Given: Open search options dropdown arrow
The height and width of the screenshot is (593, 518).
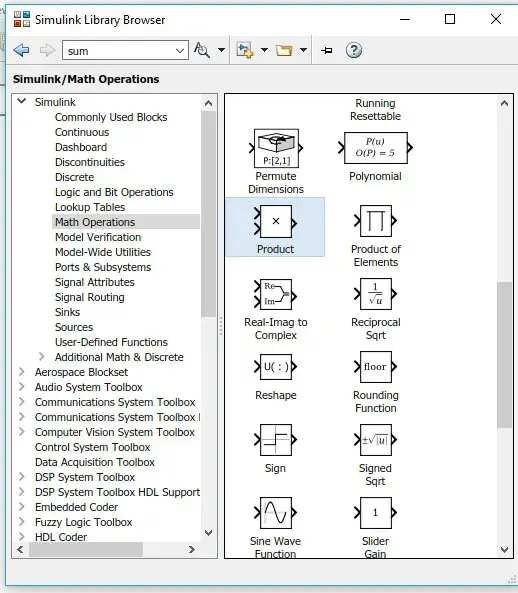Looking at the screenshot, I should click(x=222, y=50).
